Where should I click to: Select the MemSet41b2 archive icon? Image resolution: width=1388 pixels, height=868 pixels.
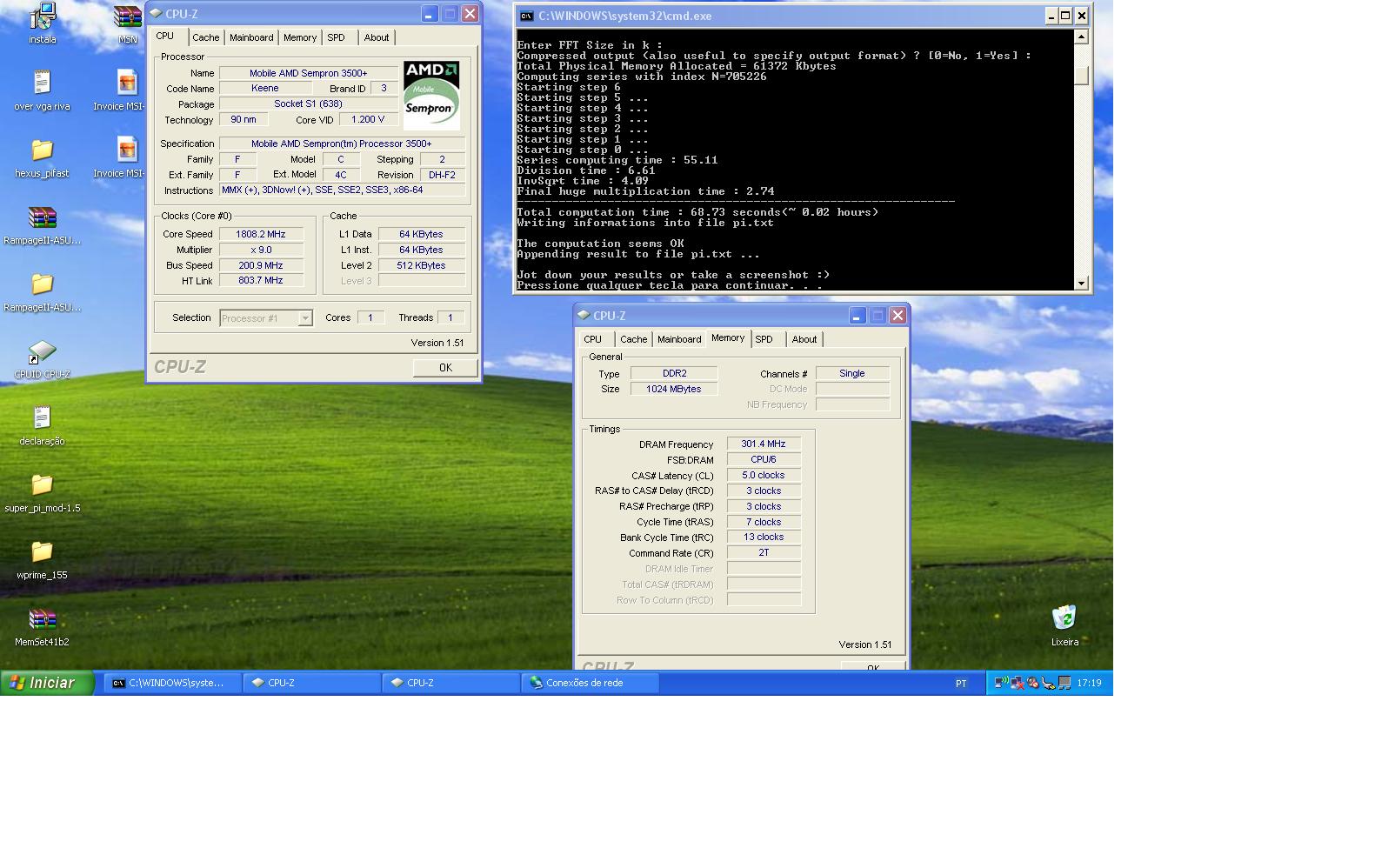(x=42, y=619)
